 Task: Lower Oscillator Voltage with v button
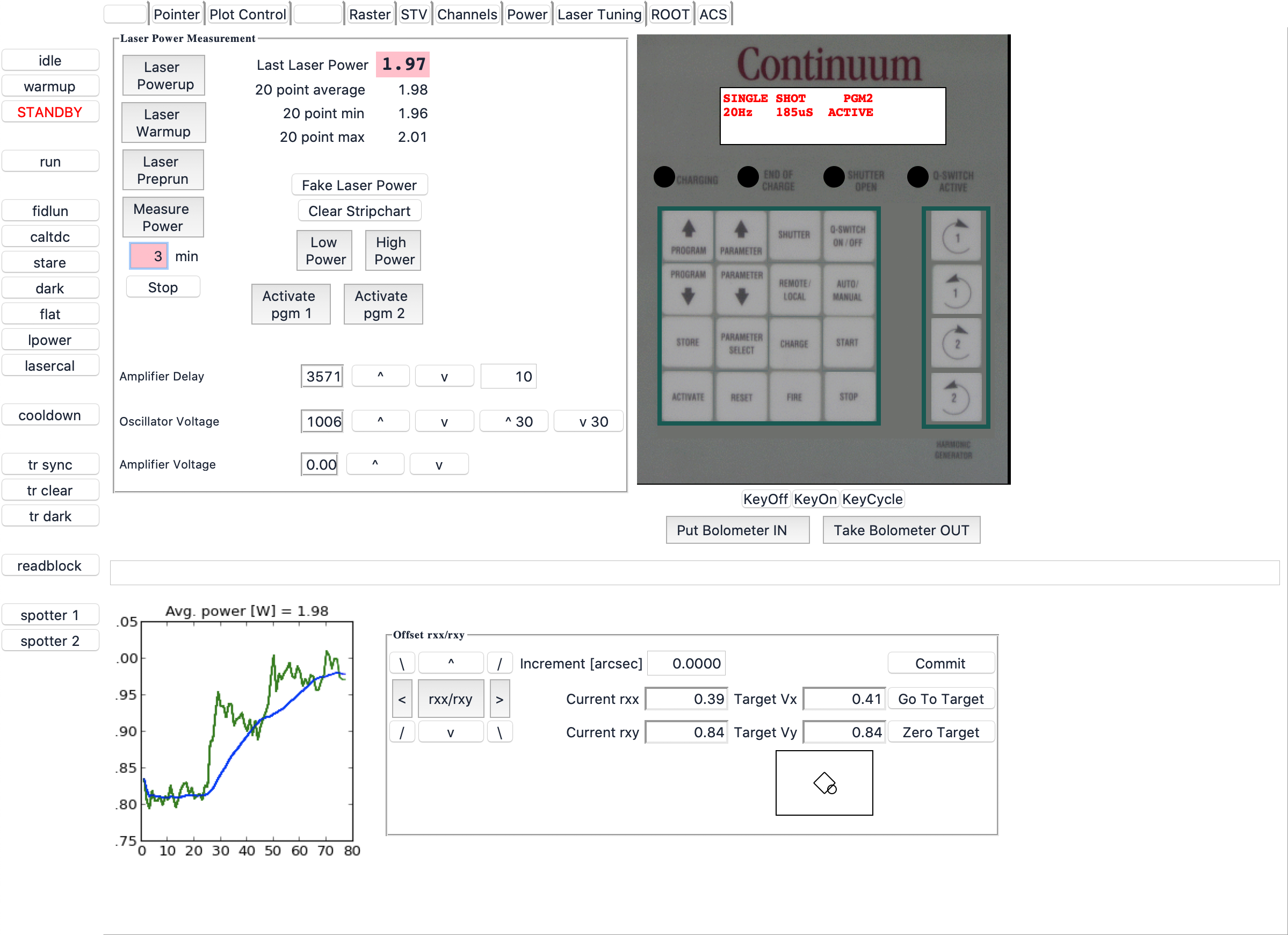(444, 421)
